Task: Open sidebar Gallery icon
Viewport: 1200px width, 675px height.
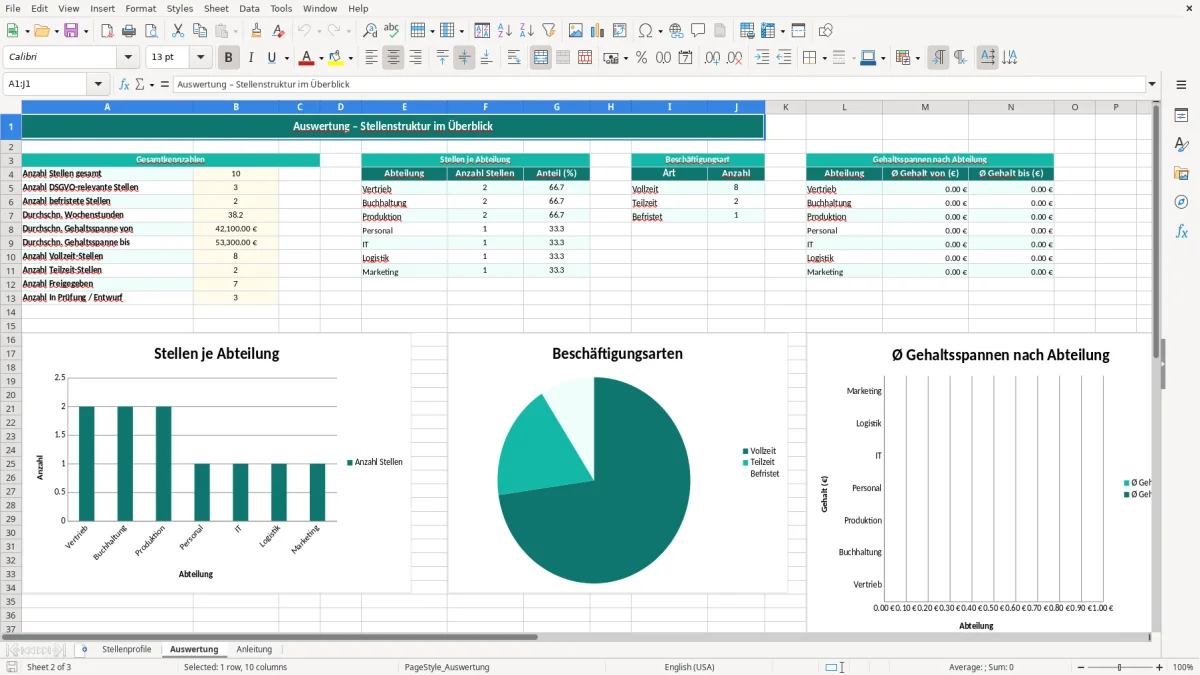Action: (x=1181, y=173)
